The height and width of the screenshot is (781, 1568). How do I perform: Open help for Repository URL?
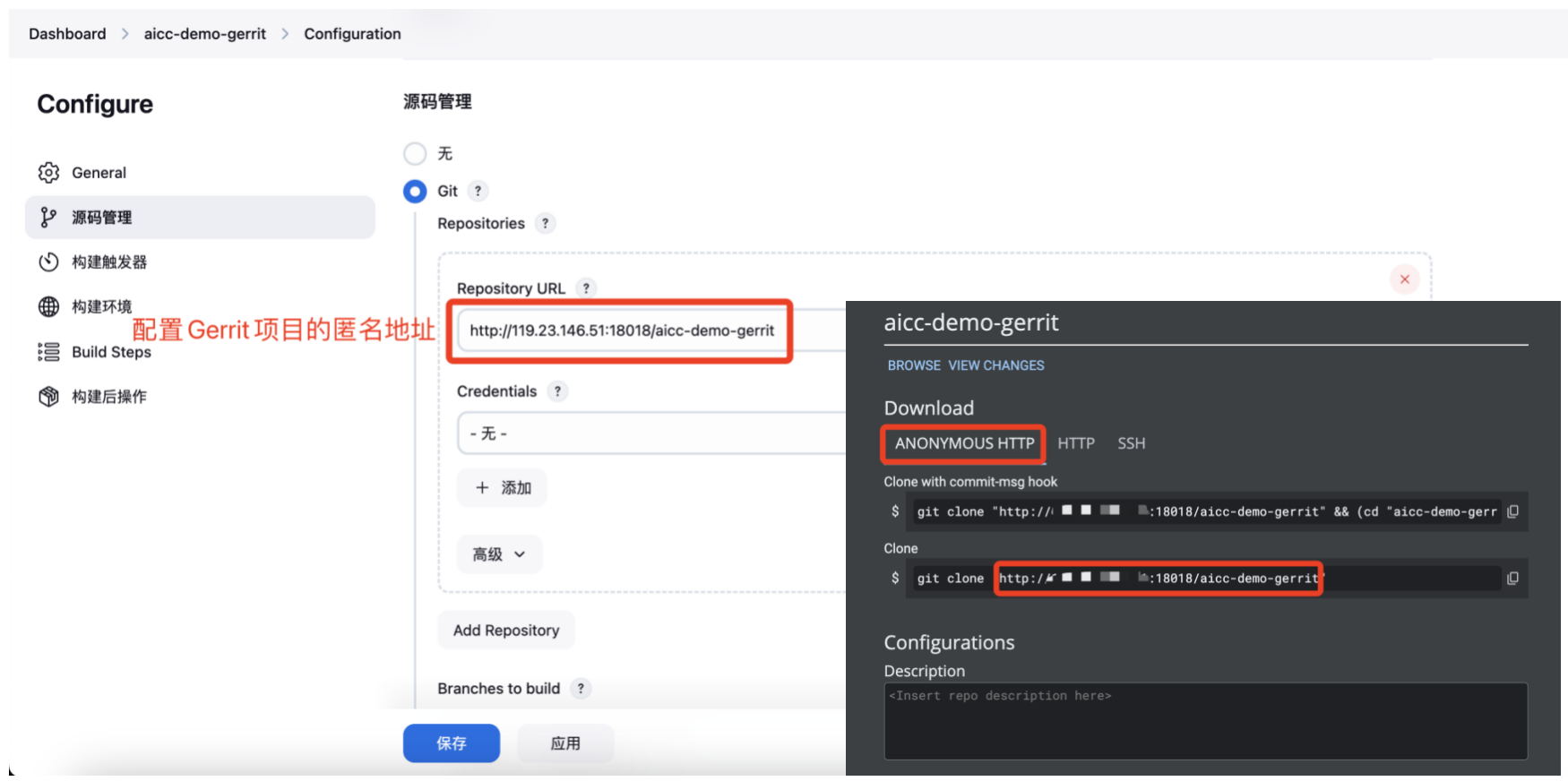[586, 288]
